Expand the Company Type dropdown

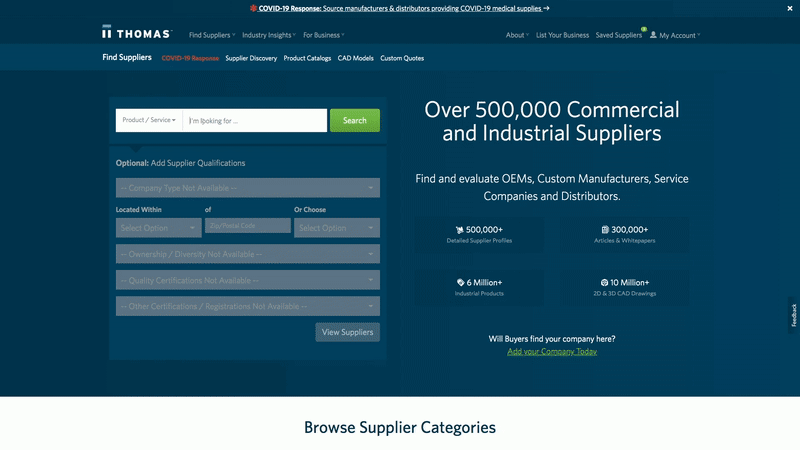pyautogui.click(x=247, y=188)
